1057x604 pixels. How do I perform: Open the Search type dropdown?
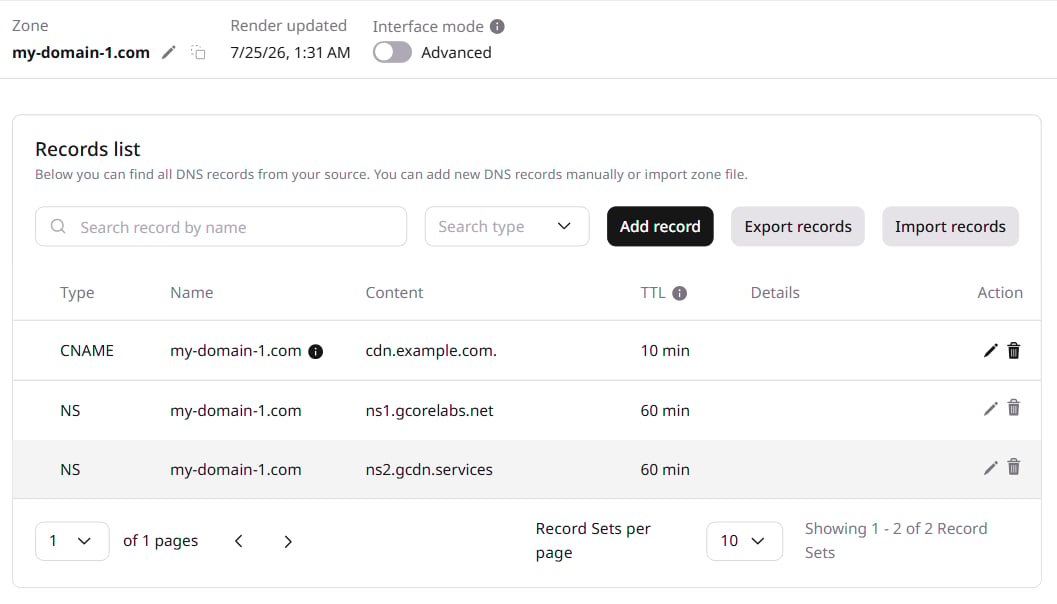pyautogui.click(x=507, y=226)
